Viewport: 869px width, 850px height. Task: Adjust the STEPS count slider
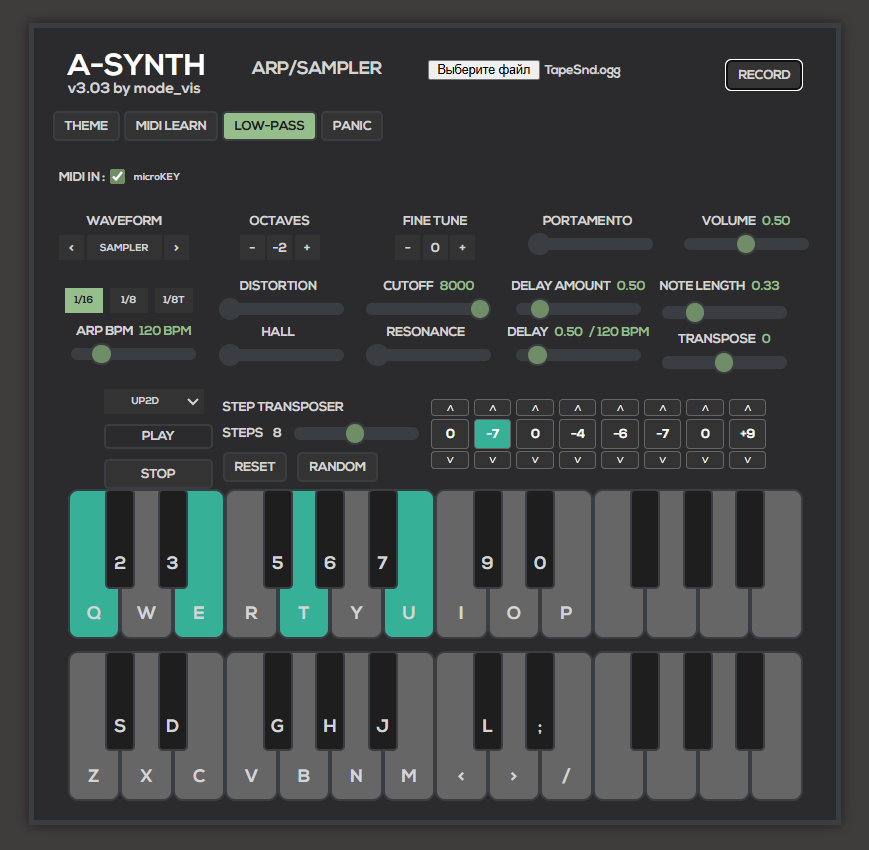[356, 433]
